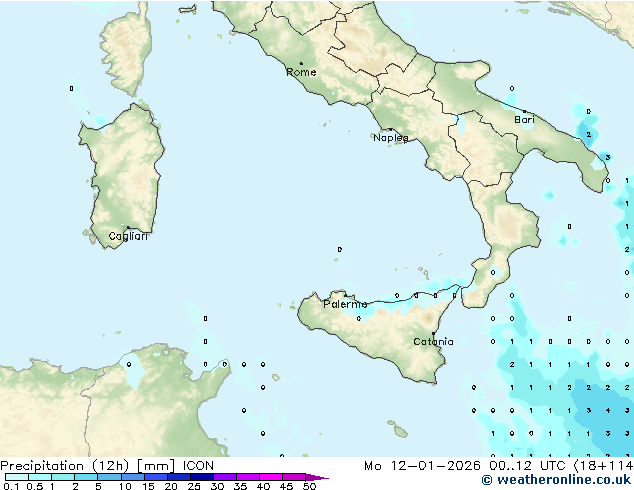Click the Catania city marker dot

click(433, 334)
